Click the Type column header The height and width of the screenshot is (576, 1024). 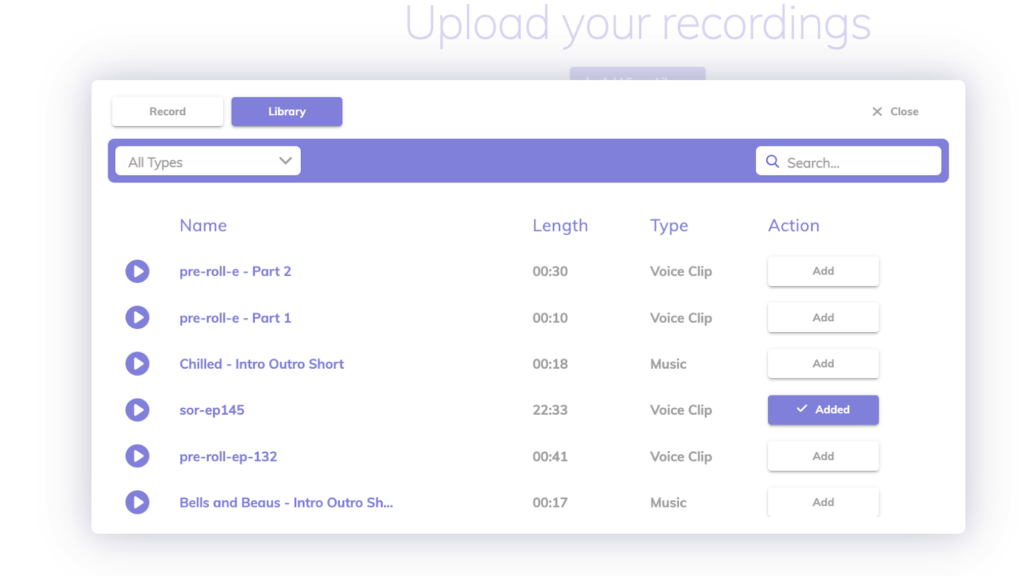tap(669, 225)
